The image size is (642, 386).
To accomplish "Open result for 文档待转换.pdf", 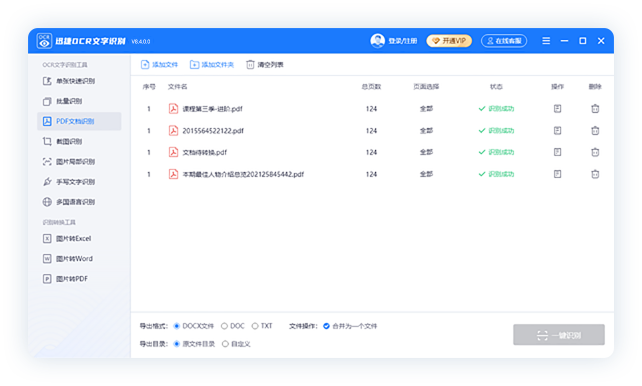I will coord(557,152).
